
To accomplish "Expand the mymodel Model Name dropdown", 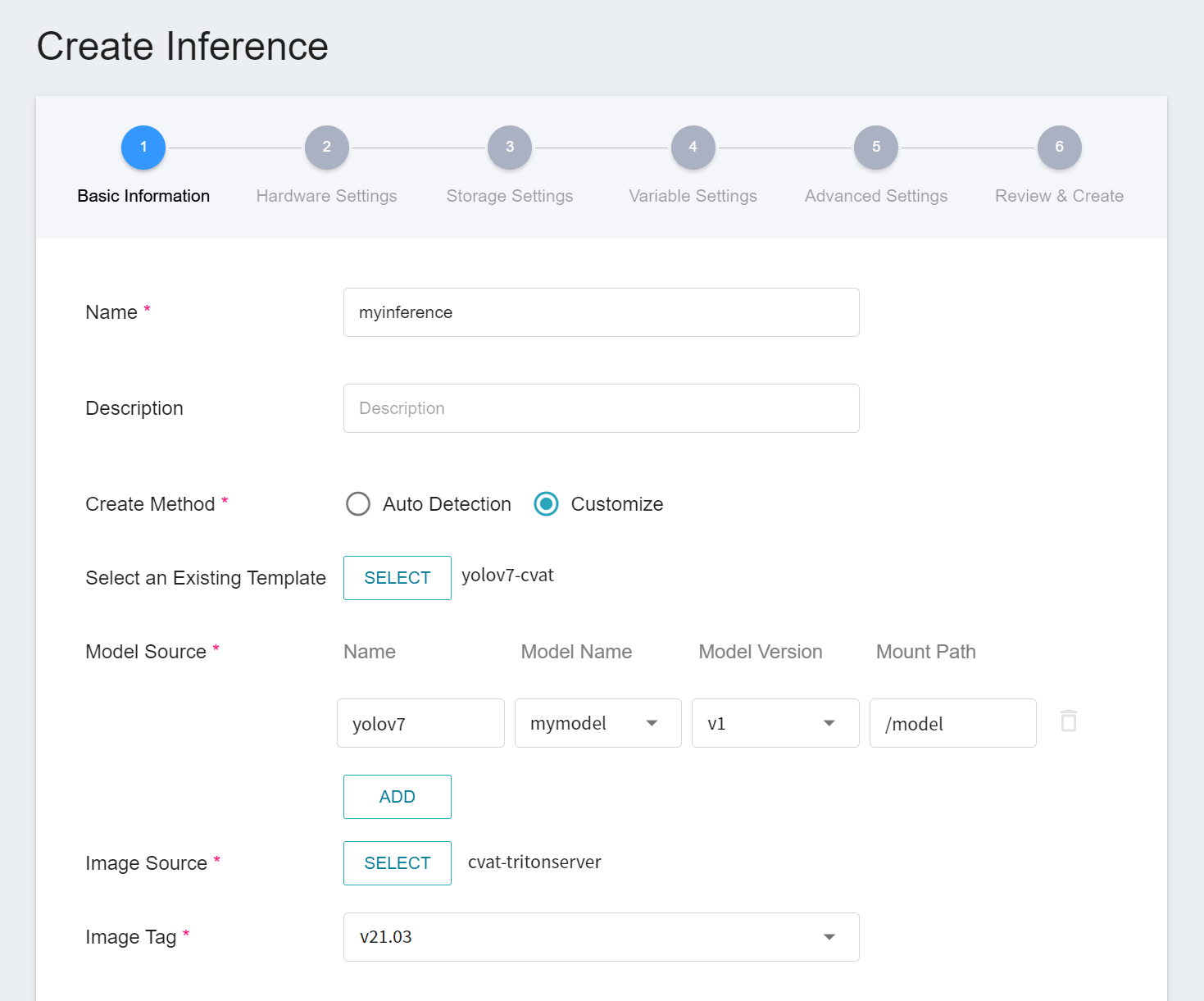I will click(x=598, y=723).
